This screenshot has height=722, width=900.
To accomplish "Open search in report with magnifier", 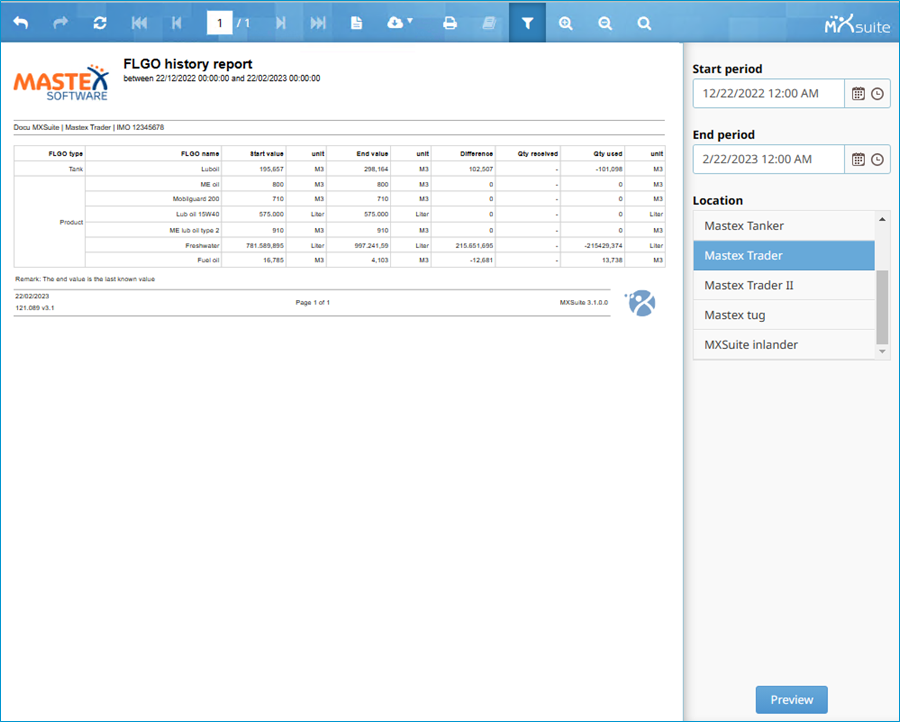I will (x=645, y=23).
